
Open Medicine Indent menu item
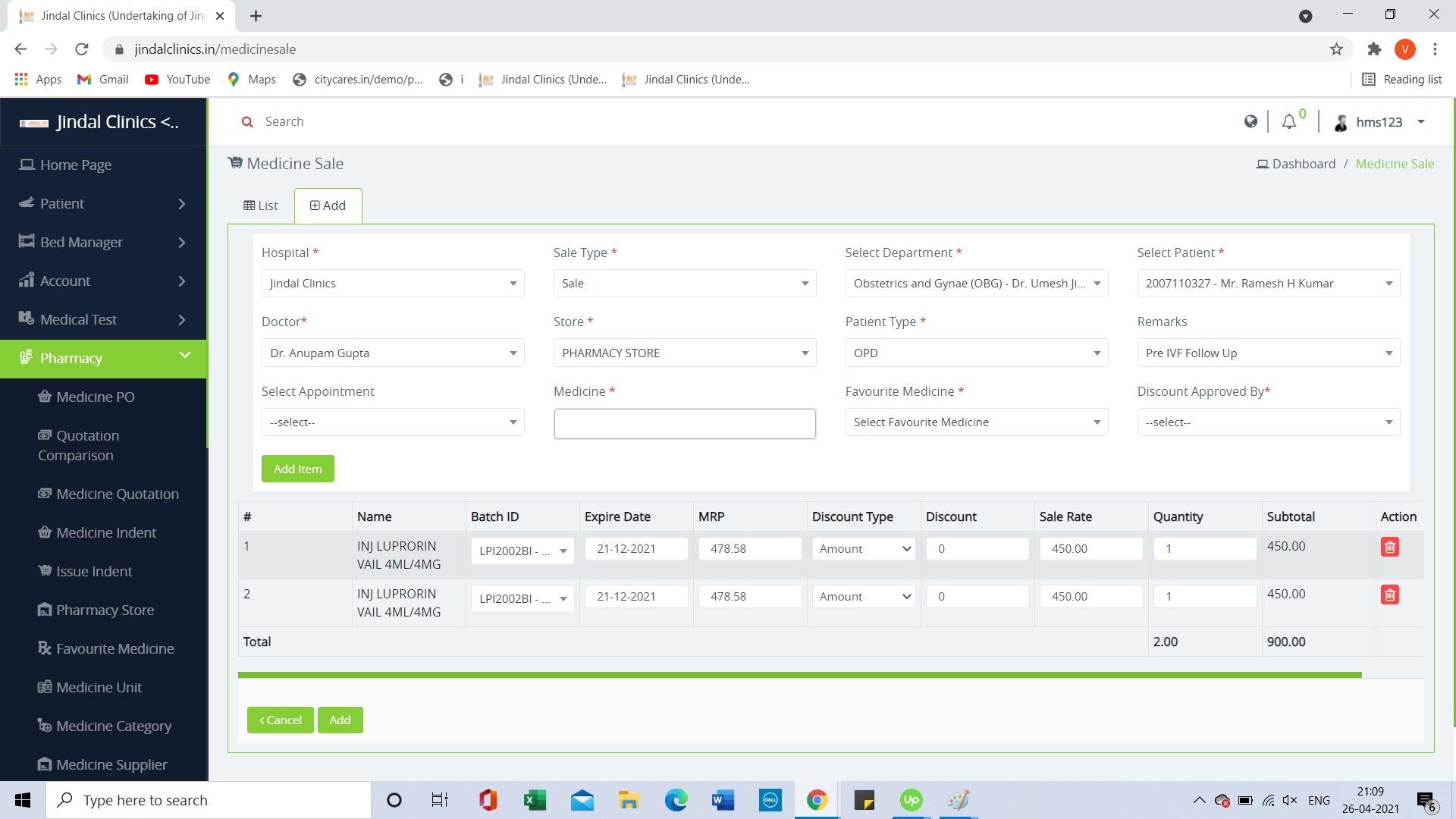tap(105, 533)
